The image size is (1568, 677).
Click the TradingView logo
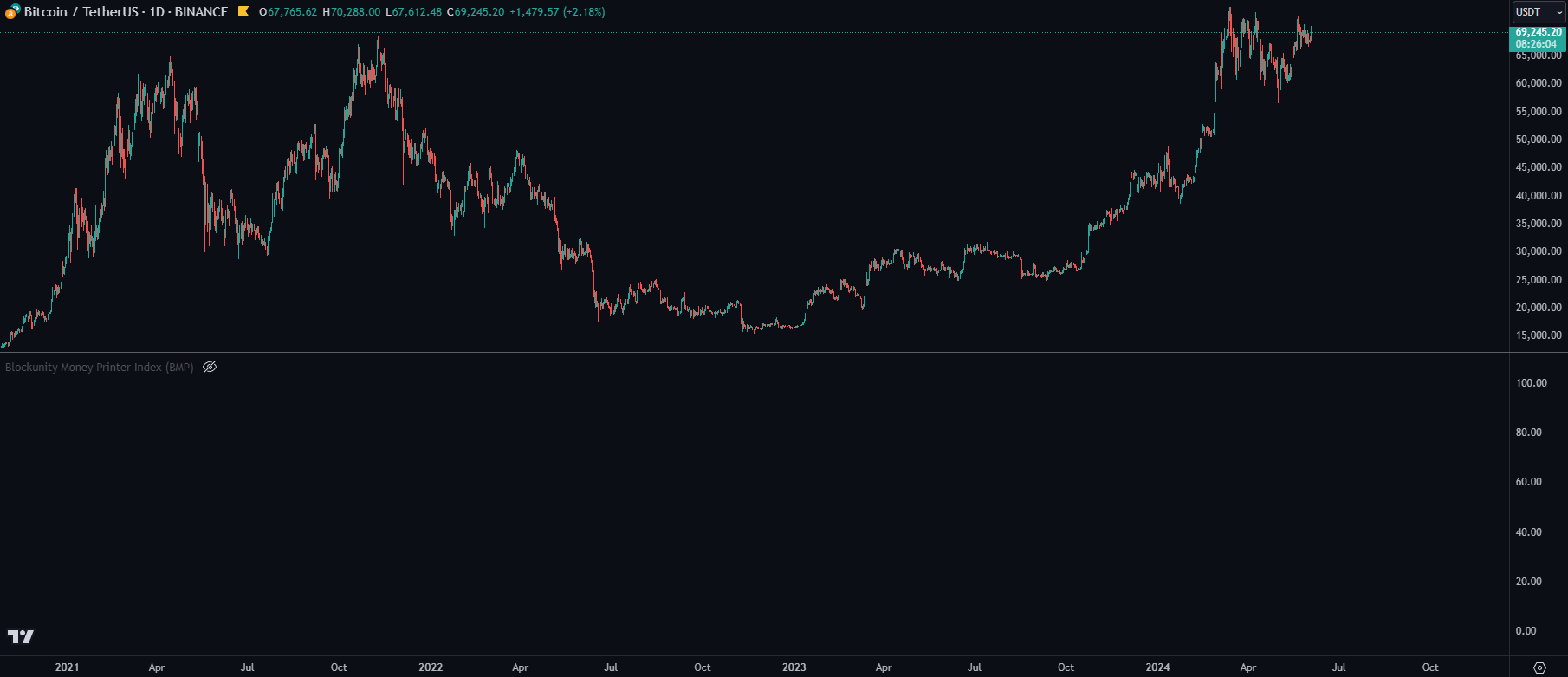21,636
